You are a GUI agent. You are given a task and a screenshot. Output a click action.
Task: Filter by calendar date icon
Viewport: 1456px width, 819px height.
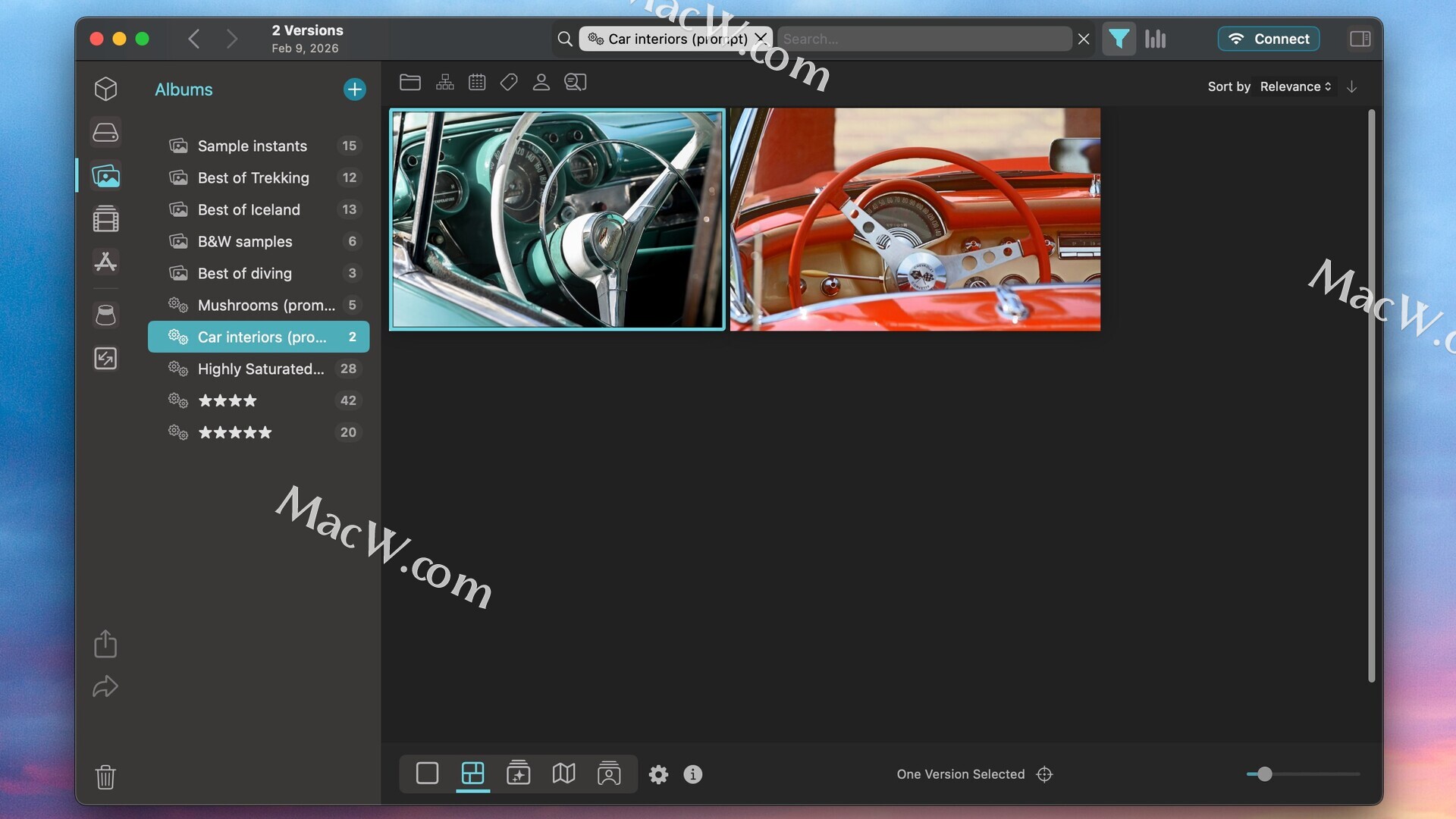477,82
